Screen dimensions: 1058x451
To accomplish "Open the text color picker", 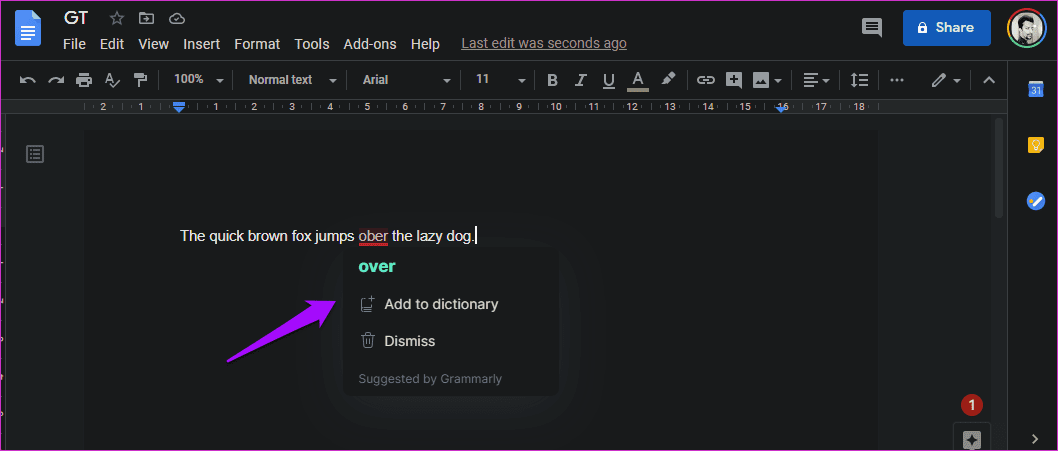I will [637, 80].
